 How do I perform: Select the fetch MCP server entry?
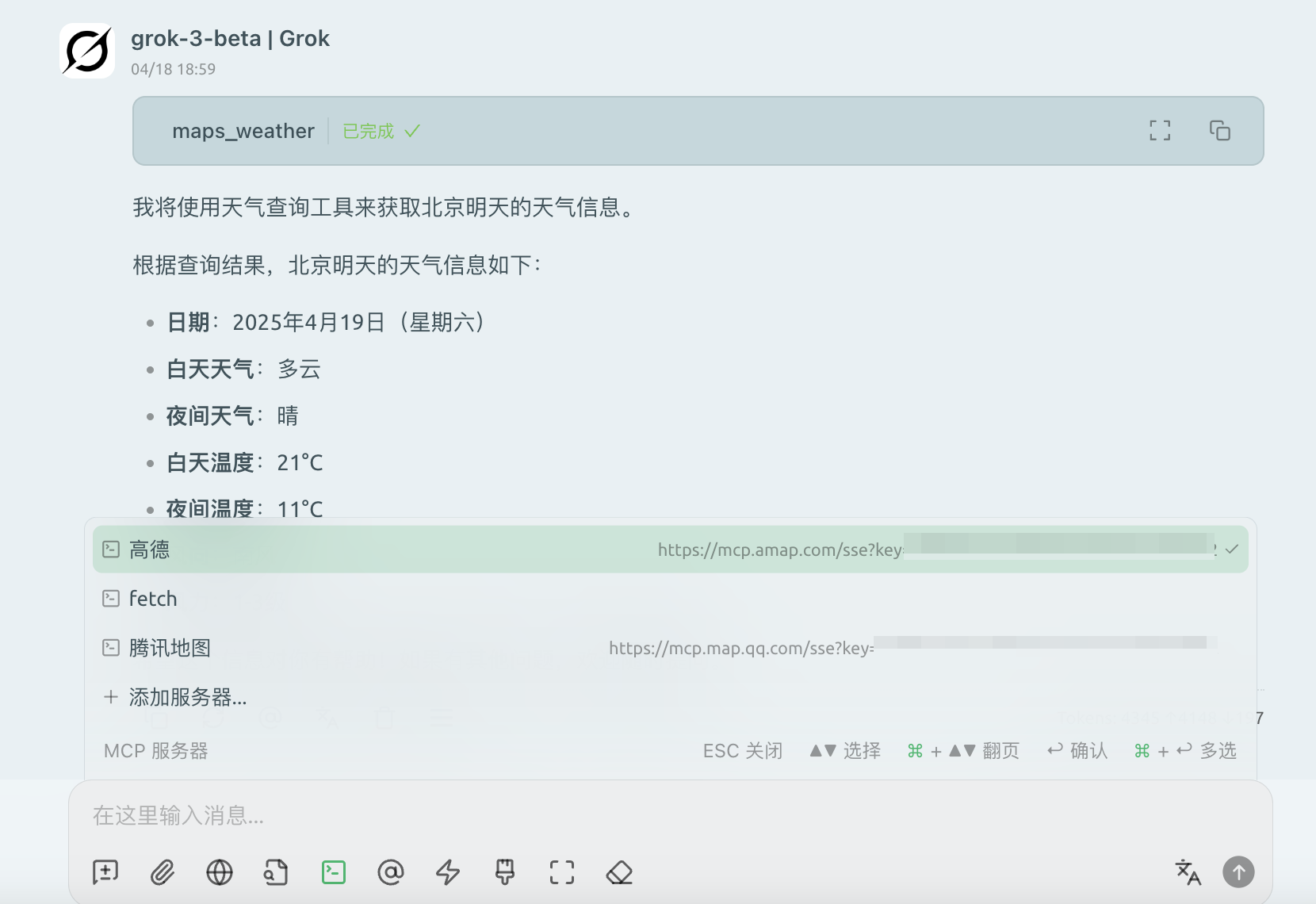[670, 599]
